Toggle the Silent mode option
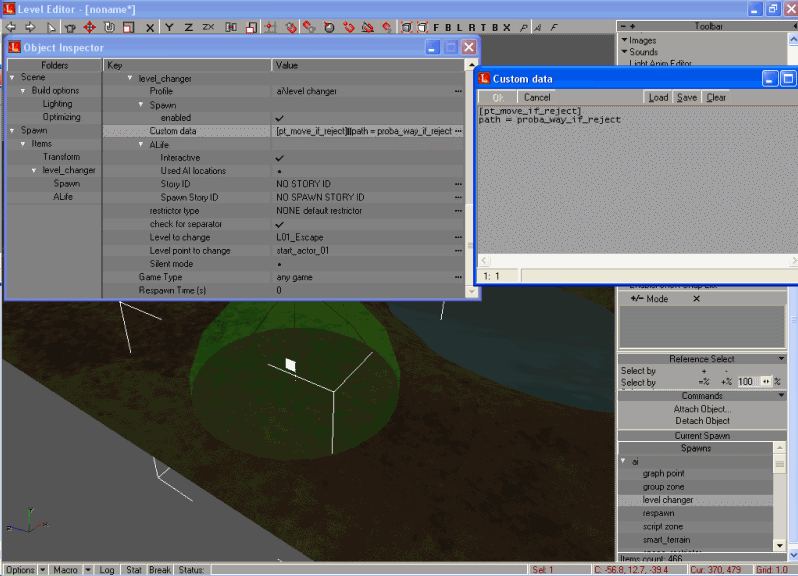 click(x=279, y=265)
